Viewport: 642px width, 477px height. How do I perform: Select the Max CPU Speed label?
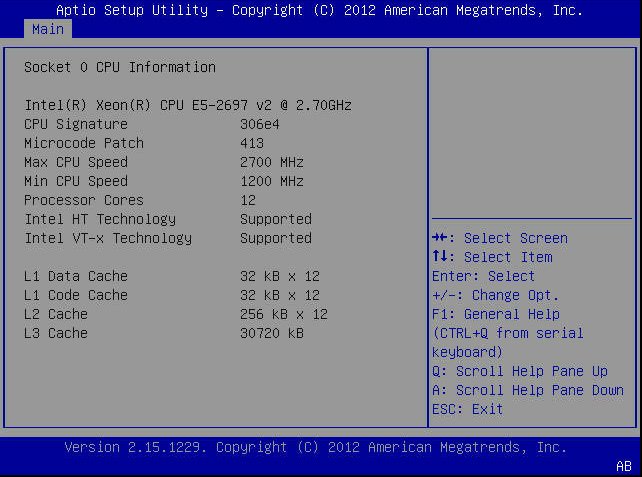pyautogui.click(x=76, y=162)
